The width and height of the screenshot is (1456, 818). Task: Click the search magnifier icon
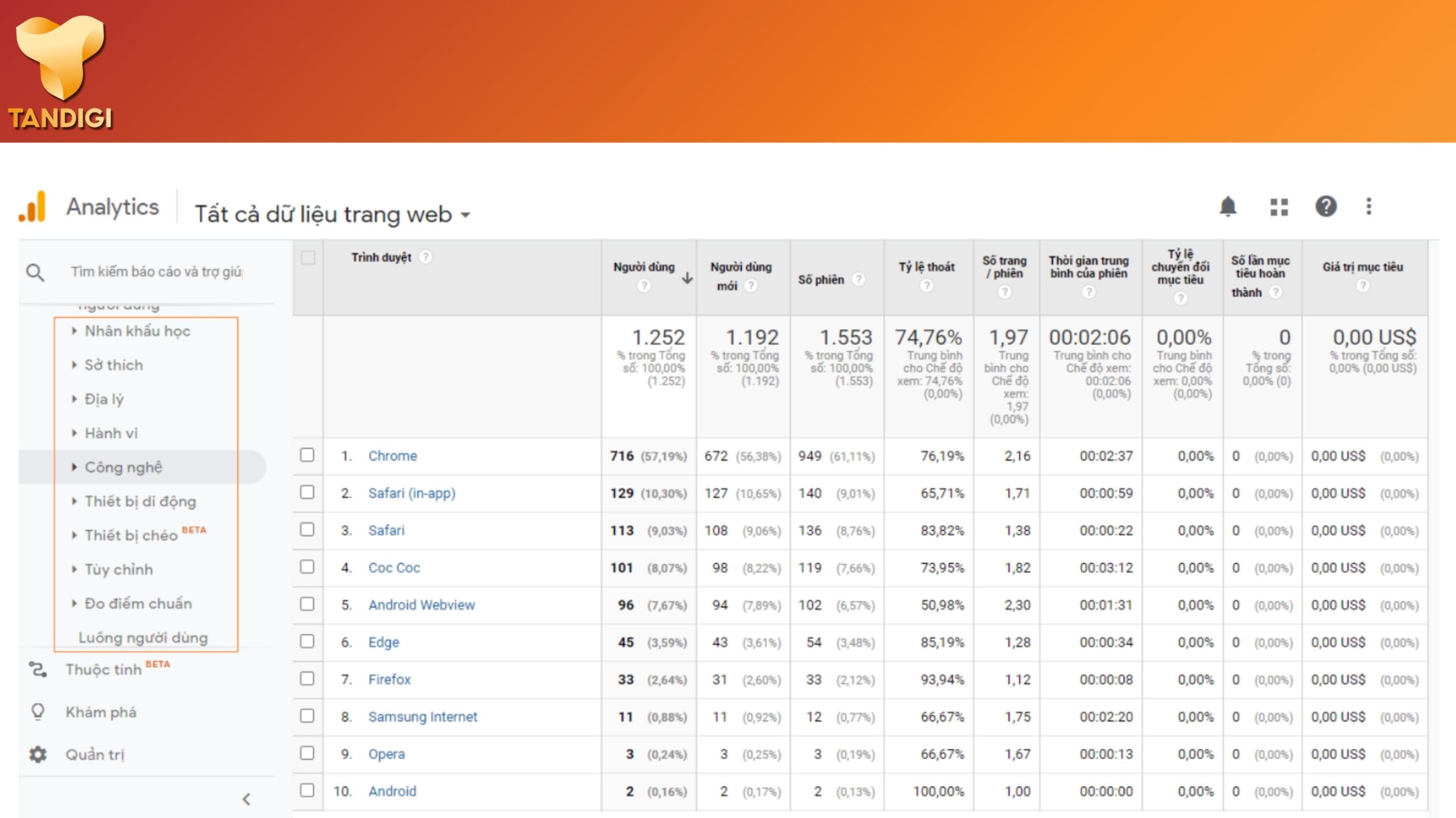[x=35, y=272]
